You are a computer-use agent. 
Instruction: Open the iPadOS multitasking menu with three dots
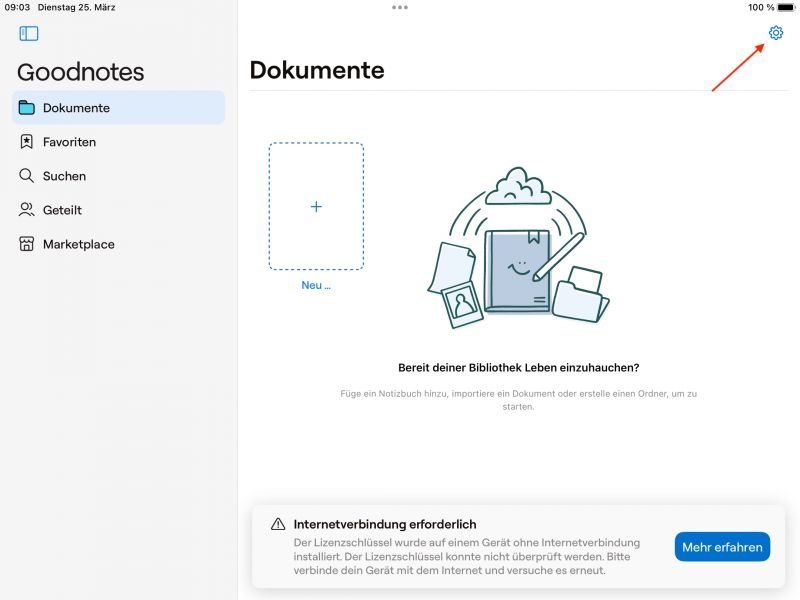pyautogui.click(x=400, y=8)
